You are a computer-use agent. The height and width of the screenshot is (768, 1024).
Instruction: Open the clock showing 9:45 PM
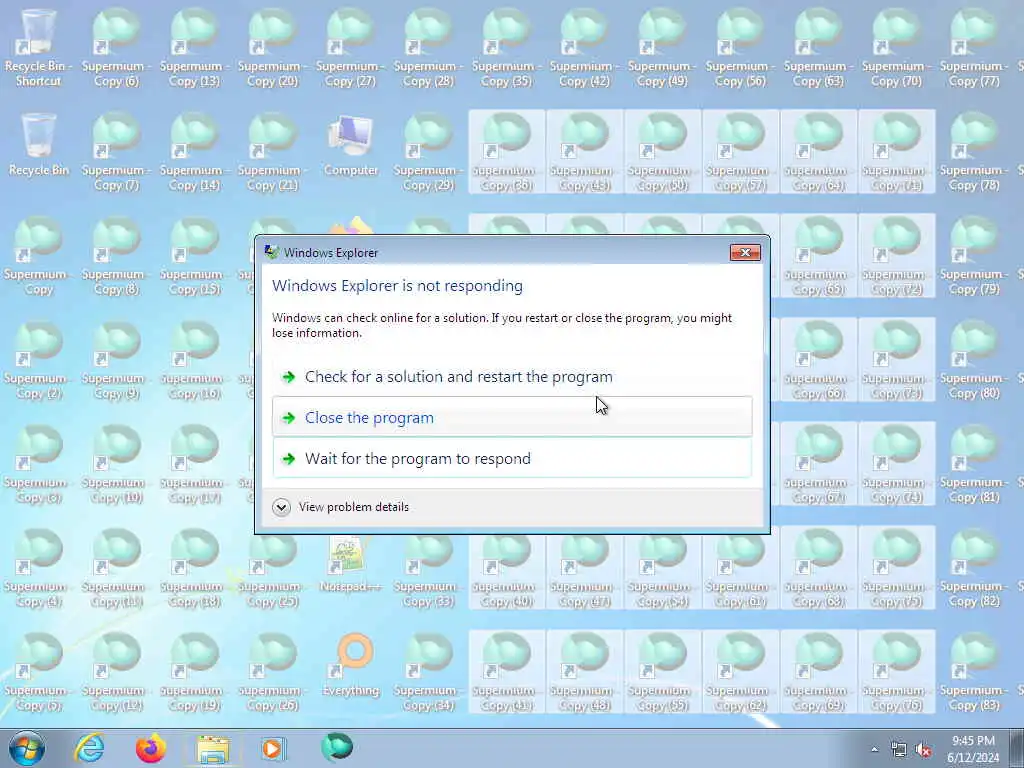tap(973, 749)
